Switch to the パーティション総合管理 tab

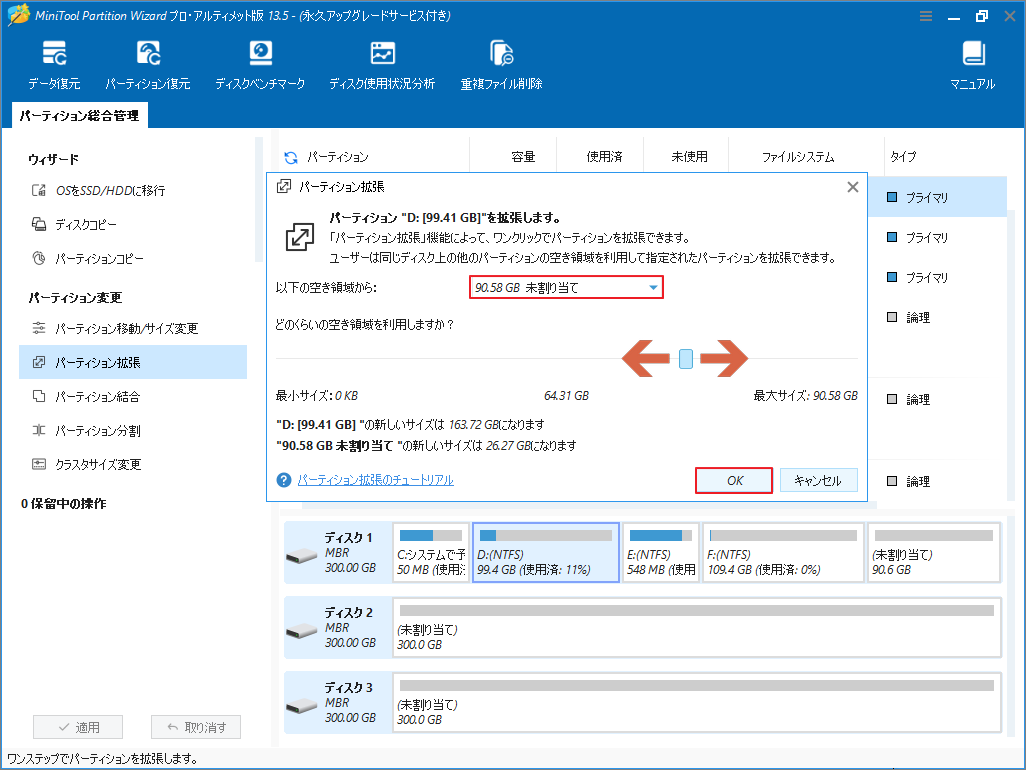pos(78,116)
